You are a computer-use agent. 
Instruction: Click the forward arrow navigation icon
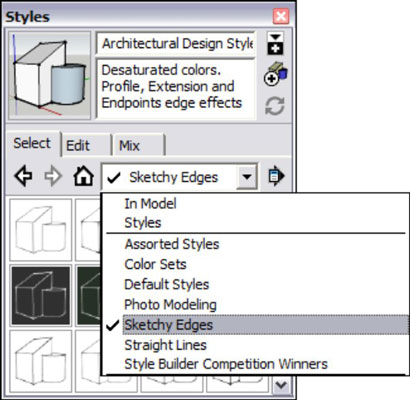pyautogui.click(x=53, y=176)
